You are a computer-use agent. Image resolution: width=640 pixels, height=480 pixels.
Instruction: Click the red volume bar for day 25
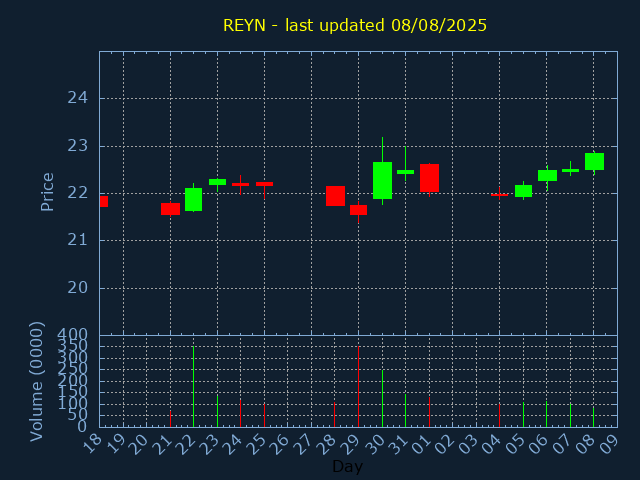pos(264,416)
